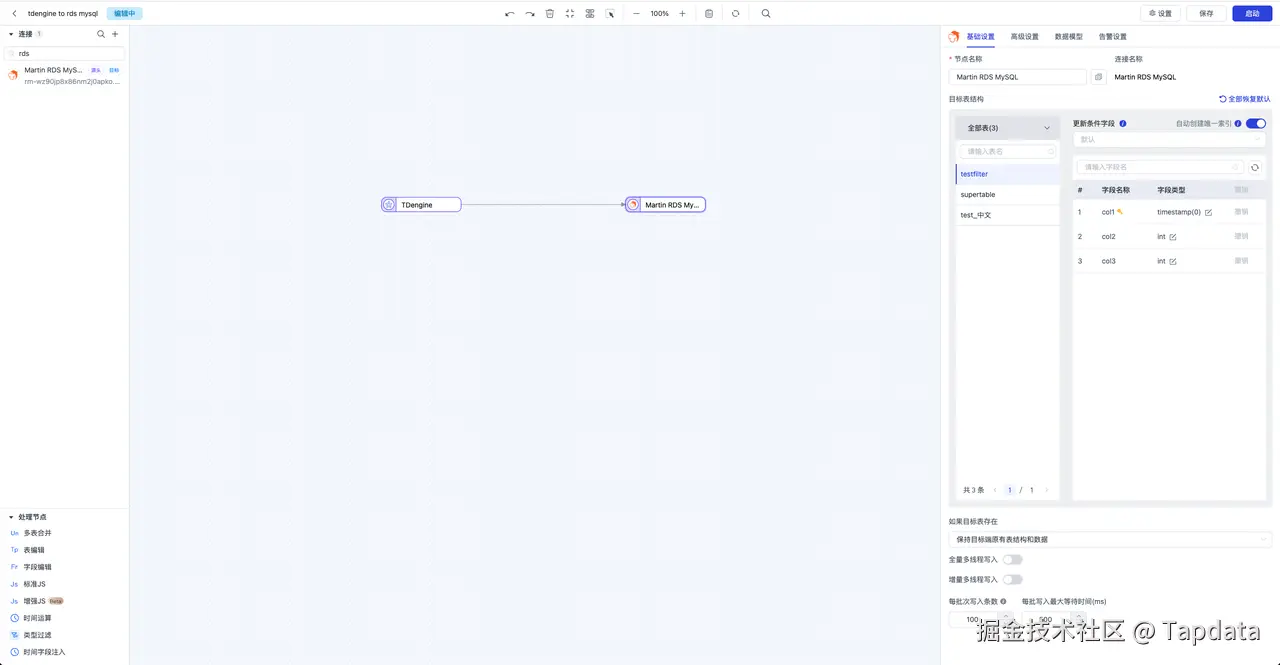Apply auto layout to nodes
The height and width of the screenshot is (665, 1280).
(x=590, y=14)
